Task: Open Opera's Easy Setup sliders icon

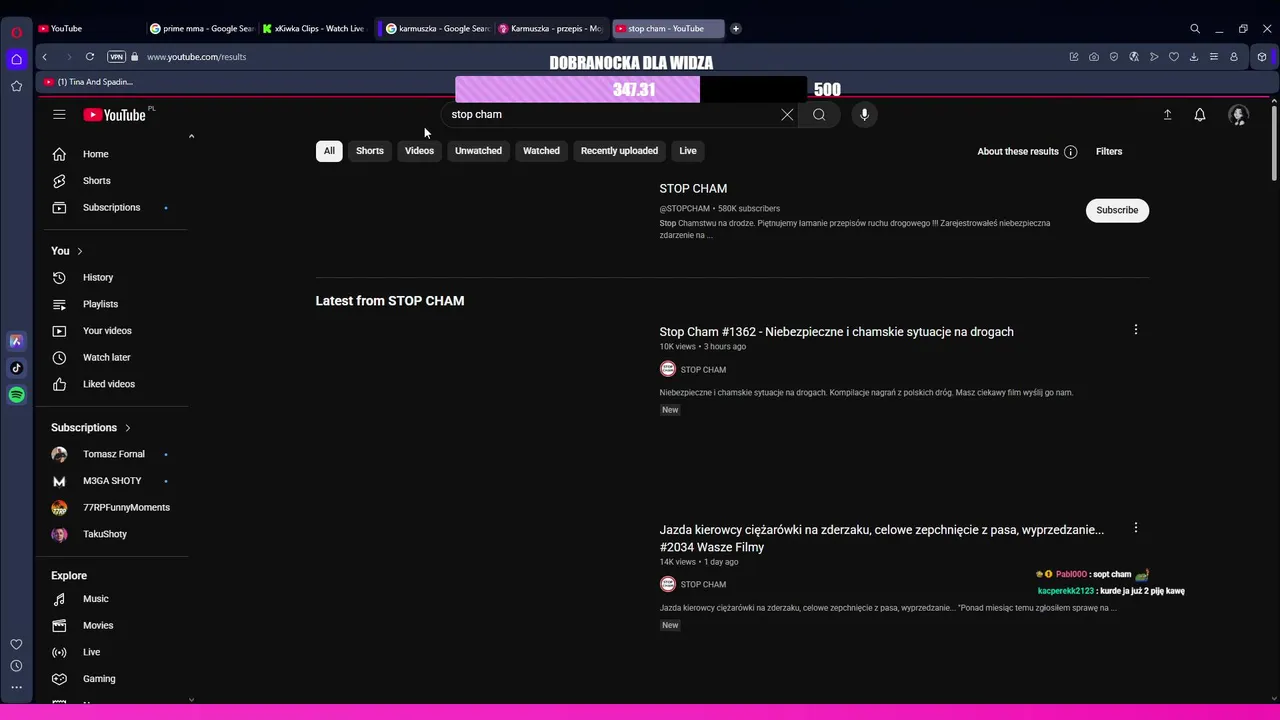Action: point(1214,57)
